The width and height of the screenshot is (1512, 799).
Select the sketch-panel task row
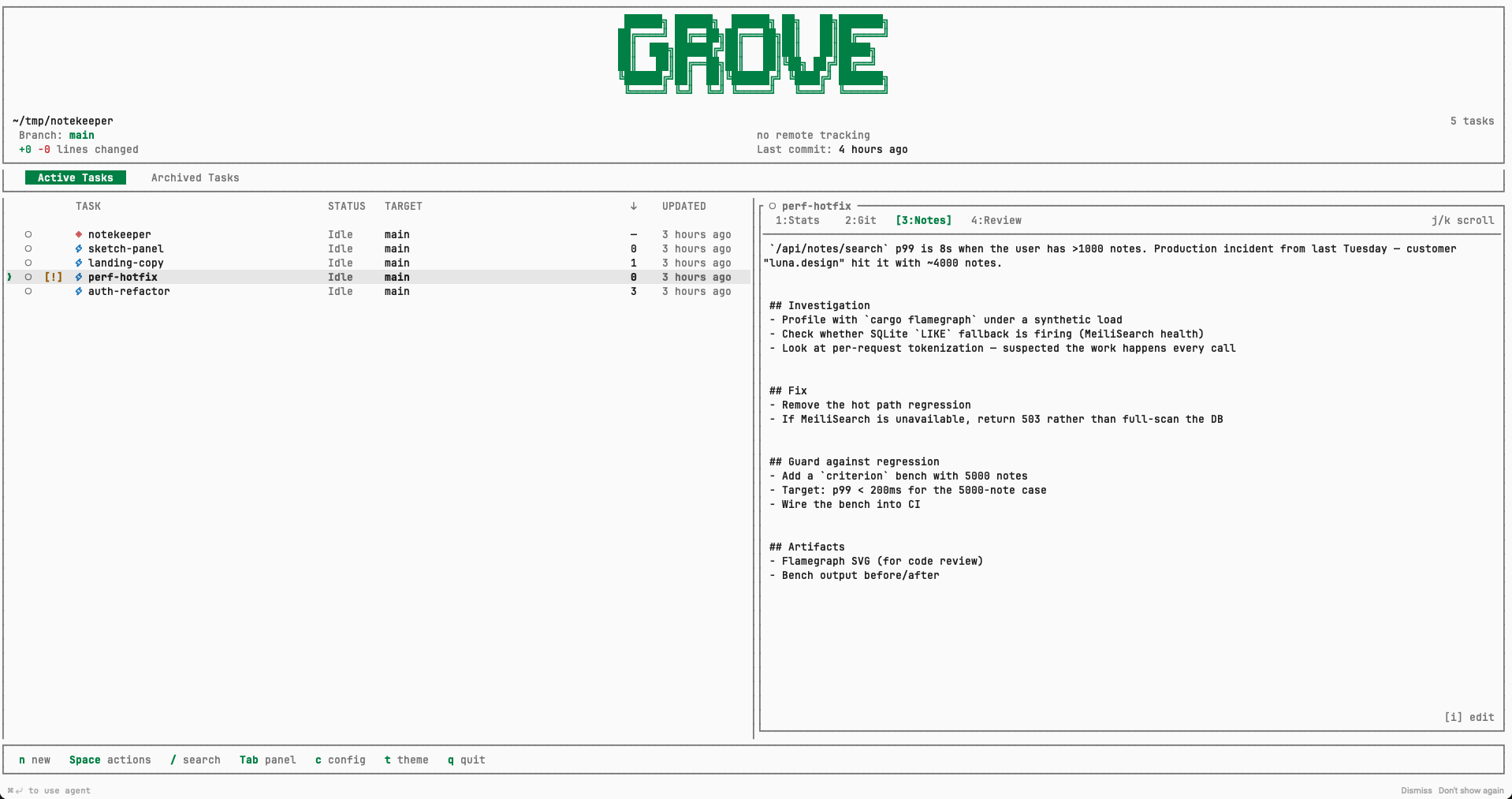[378, 248]
